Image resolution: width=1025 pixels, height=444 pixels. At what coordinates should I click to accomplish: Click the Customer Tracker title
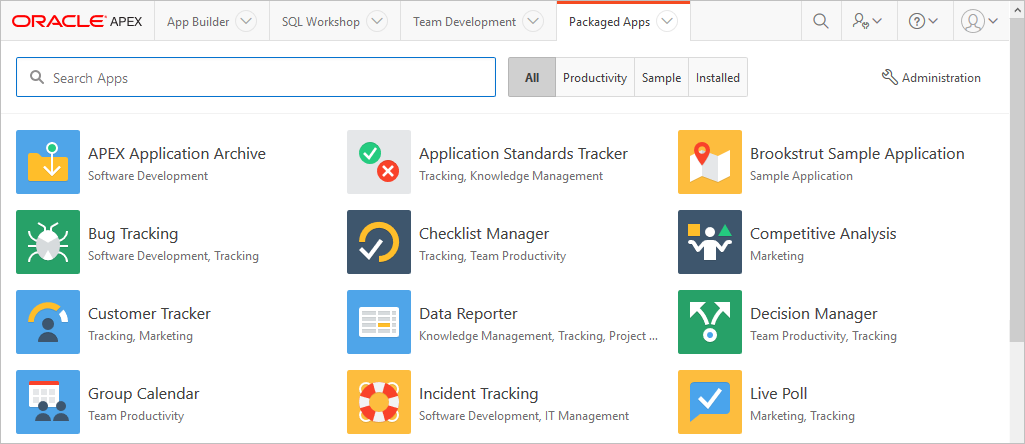point(149,314)
